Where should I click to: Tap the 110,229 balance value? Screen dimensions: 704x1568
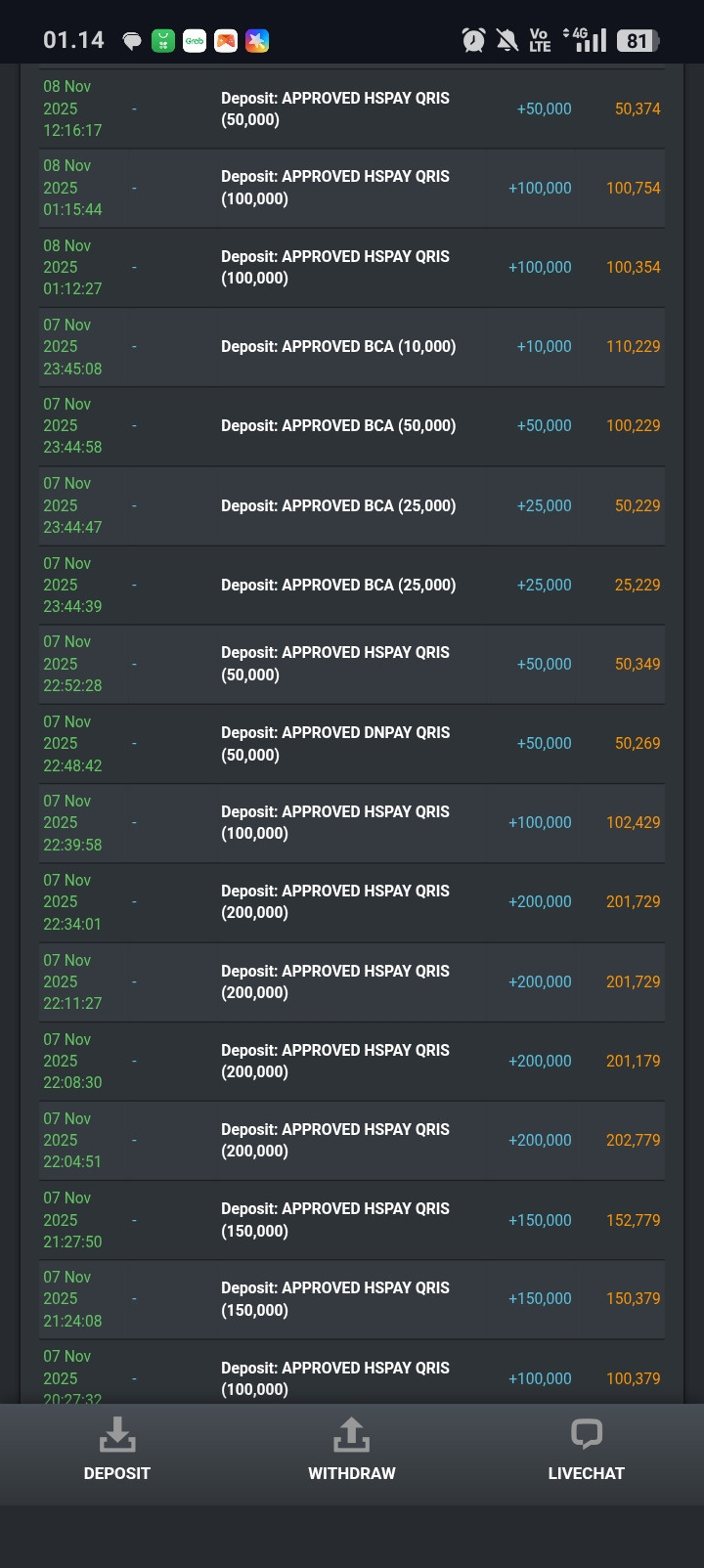pyautogui.click(x=633, y=346)
